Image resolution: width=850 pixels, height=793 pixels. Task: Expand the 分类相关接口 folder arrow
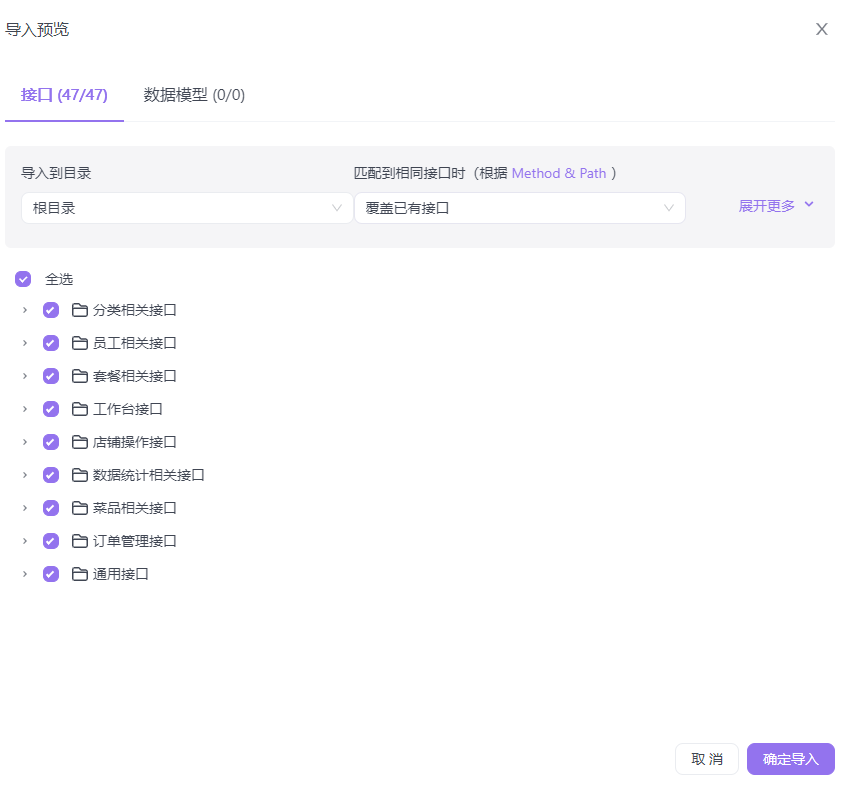pyautogui.click(x=25, y=310)
